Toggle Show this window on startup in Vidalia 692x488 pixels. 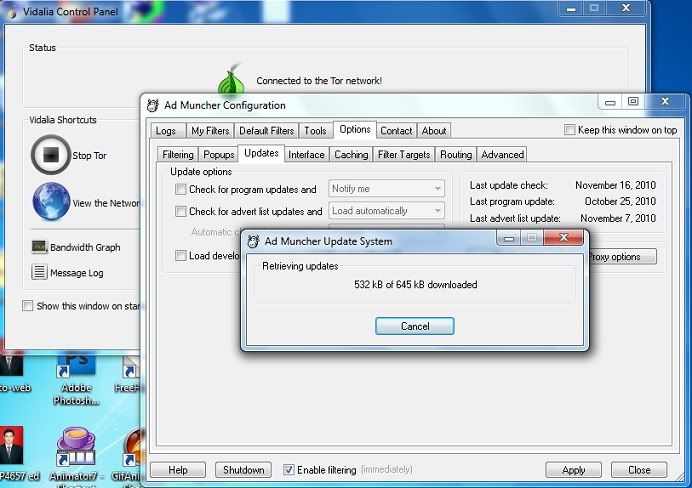pyautogui.click(x=27, y=306)
